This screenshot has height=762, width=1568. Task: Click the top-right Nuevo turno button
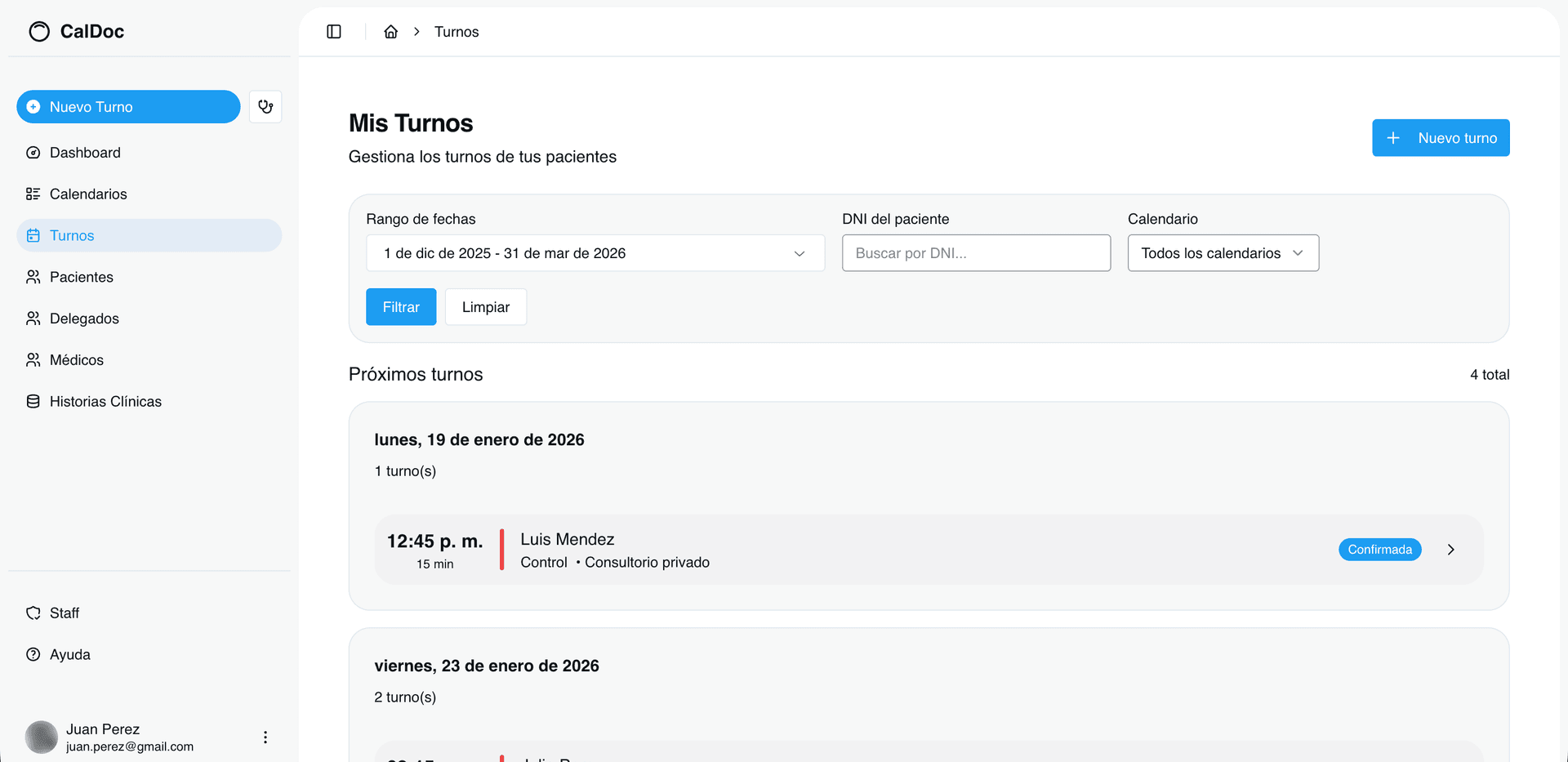(1440, 138)
